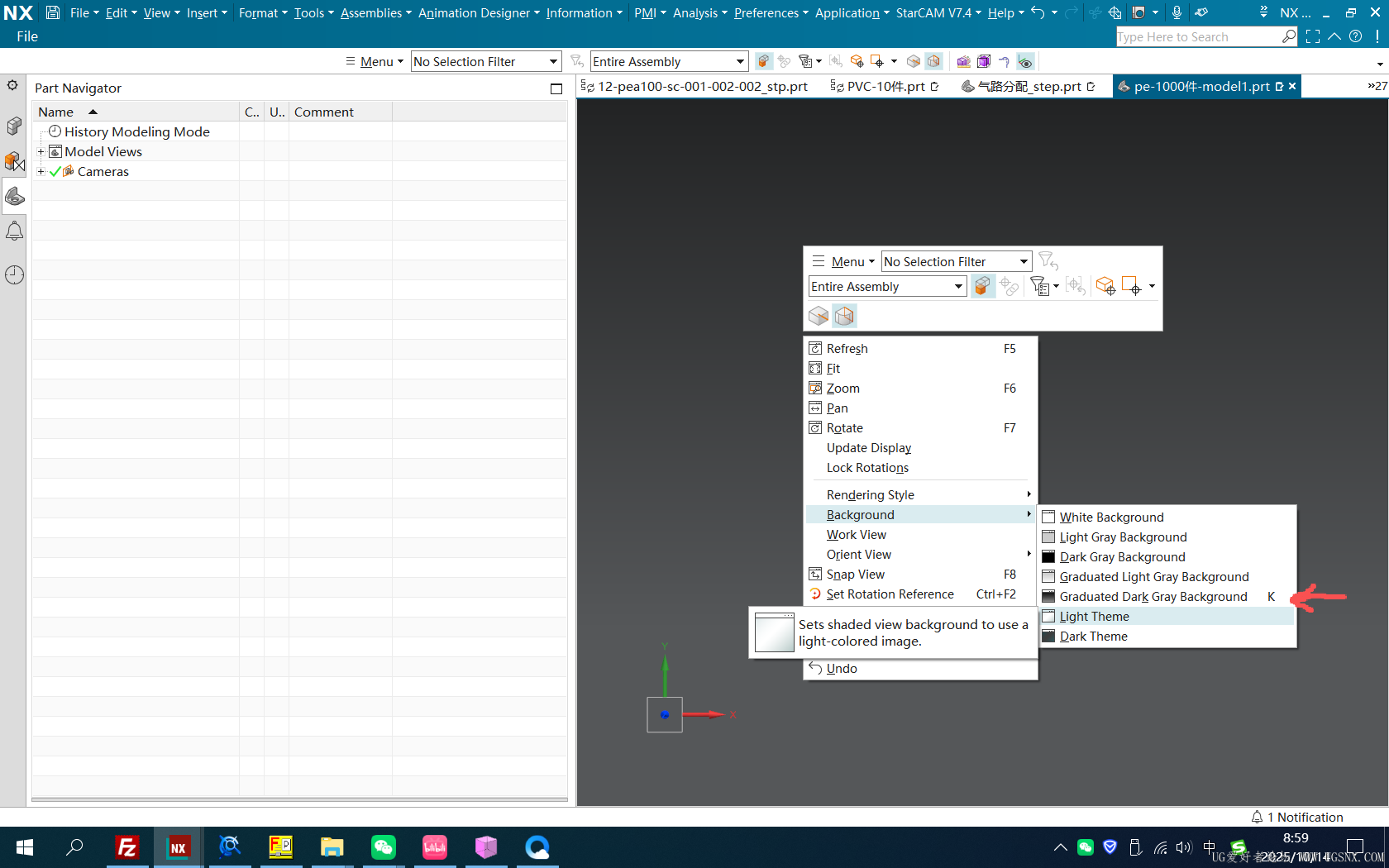Click the save icon in title bar

click(x=53, y=12)
